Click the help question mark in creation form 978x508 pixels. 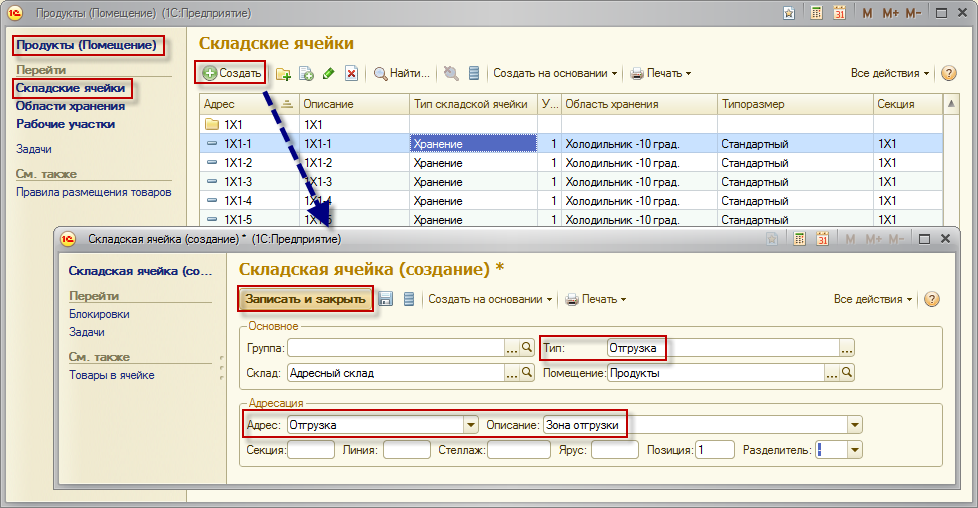click(931, 299)
